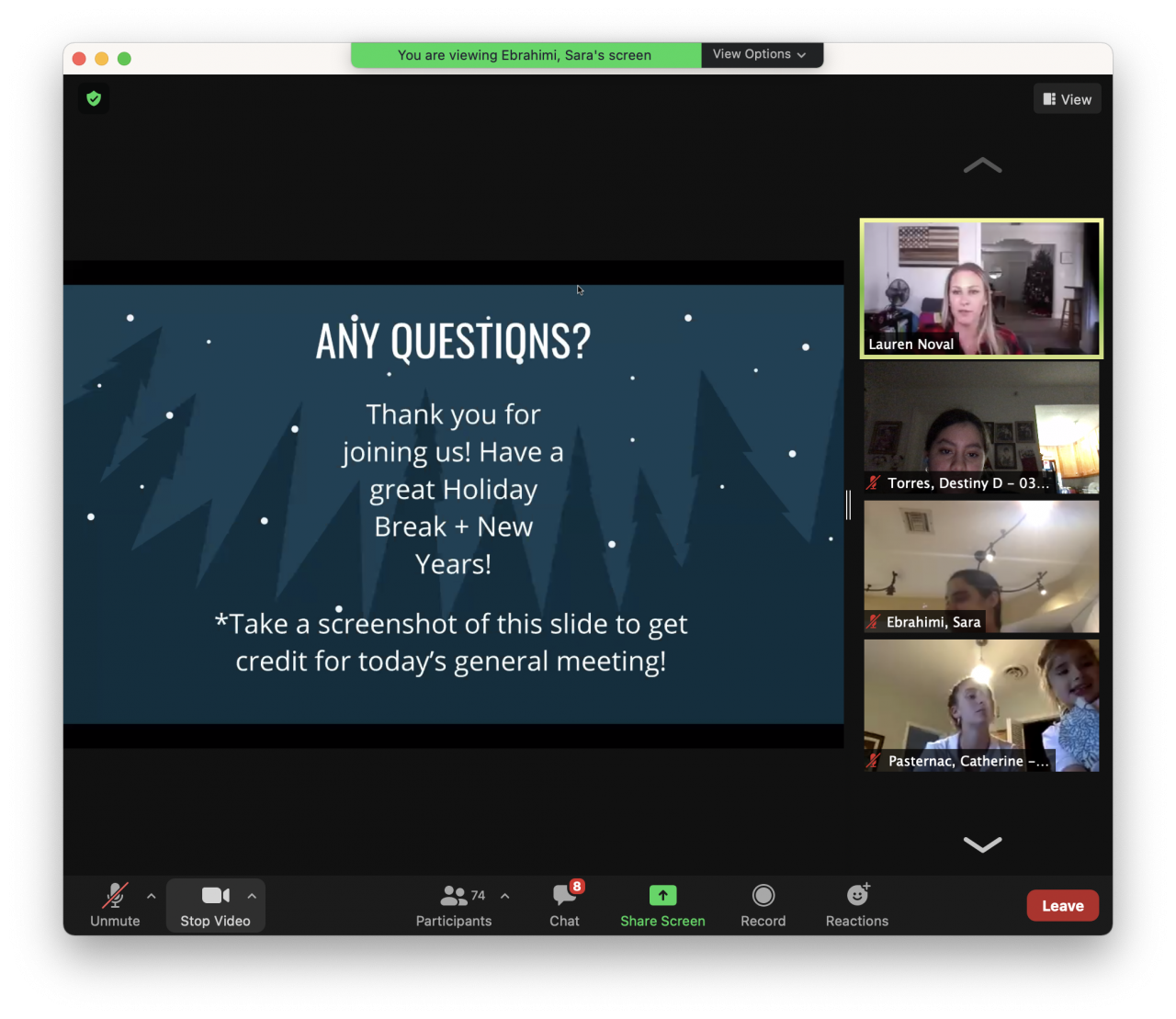Open the Chat panel

[564, 905]
